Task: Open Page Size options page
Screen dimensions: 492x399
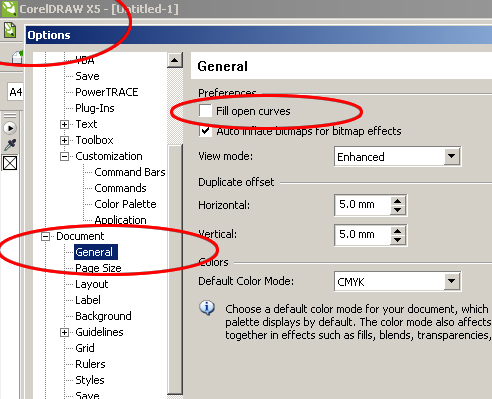Action: coord(98,268)
